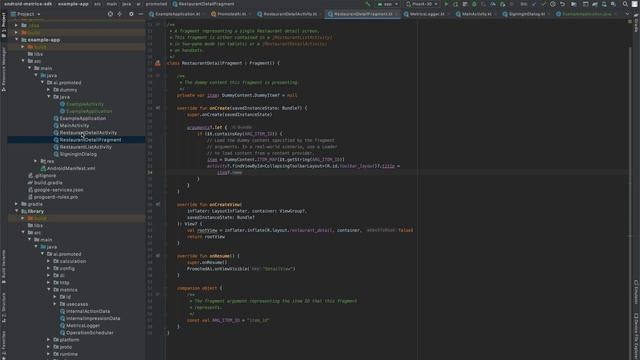Open Structure side tool window

tap(4, 307)
